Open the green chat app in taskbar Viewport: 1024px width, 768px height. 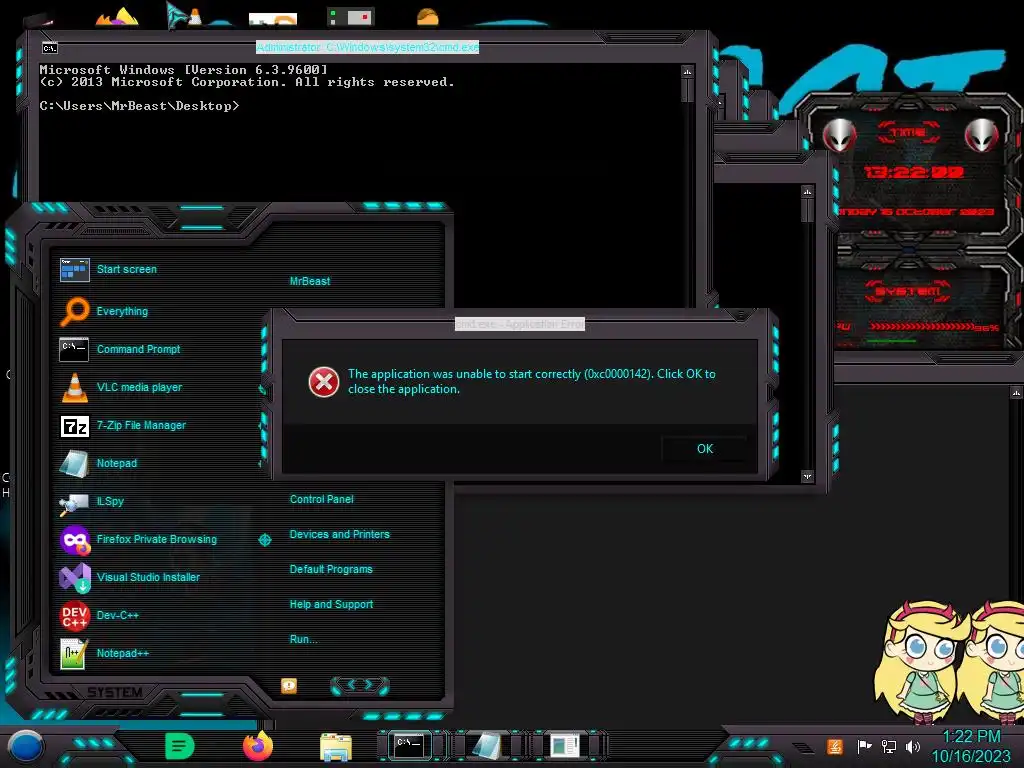coord(180,746)
